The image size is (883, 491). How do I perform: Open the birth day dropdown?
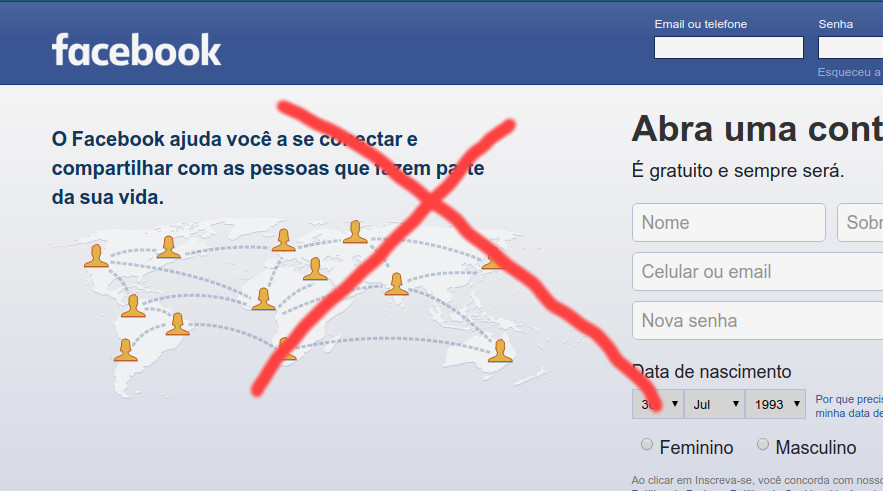pos(658,404)
